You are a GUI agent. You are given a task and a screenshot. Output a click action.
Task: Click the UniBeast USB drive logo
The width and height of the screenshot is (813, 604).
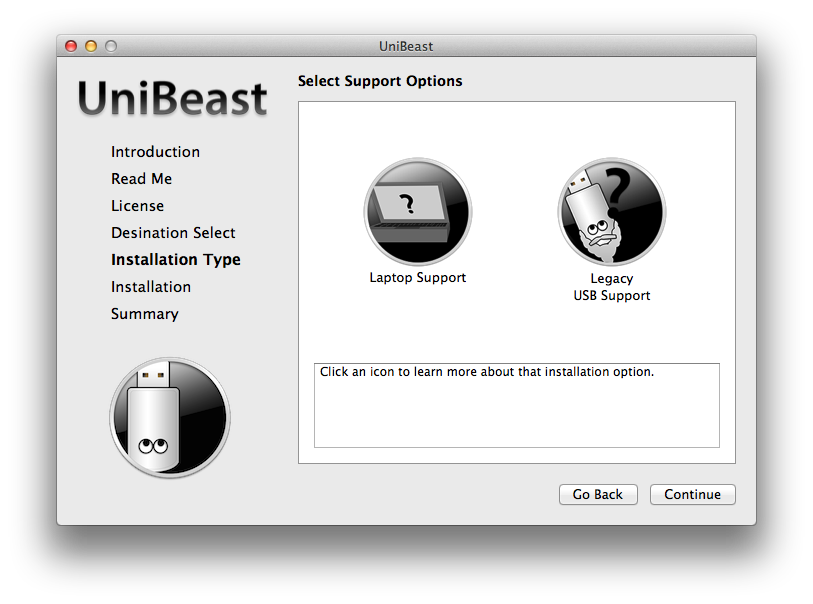click(x=170, y=418)
